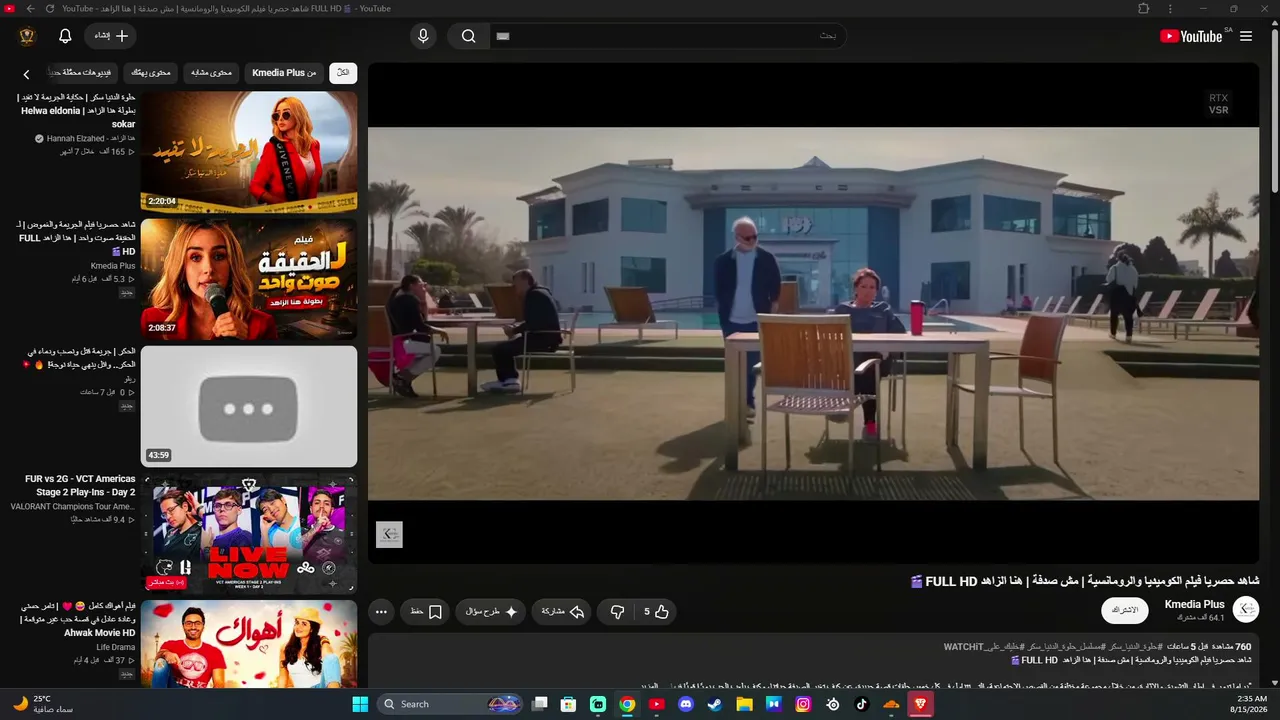This screenshot has height=720, width=1280.
Task: Open the taskbar clock showing 2:35 AM
Action: pyautogui.click(x=1251, y=704)
